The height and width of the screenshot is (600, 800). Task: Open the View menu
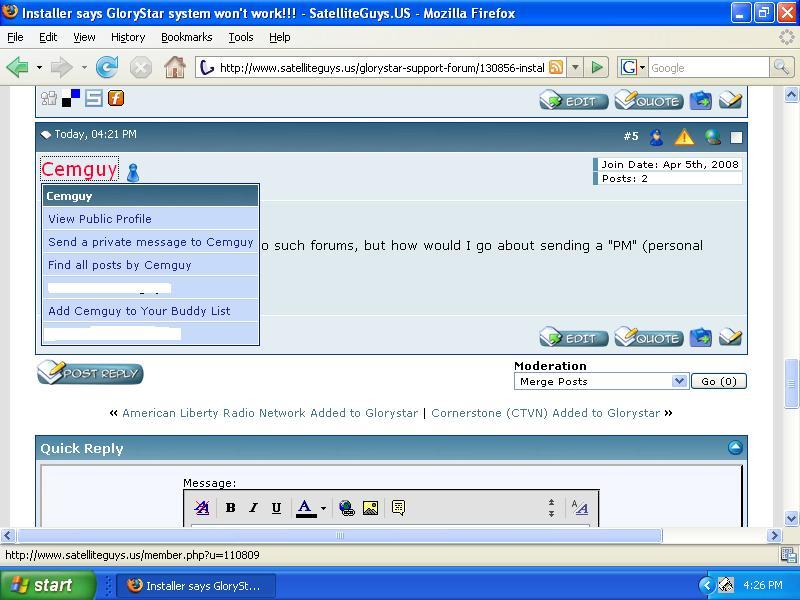point(84,37)
